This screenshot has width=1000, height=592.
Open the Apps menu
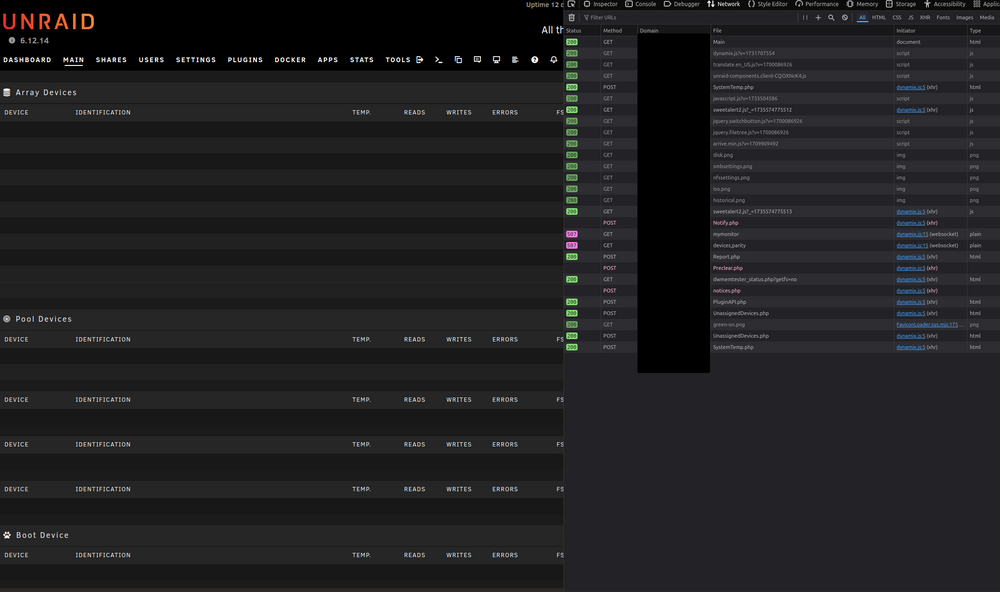(x=328, y=60)
